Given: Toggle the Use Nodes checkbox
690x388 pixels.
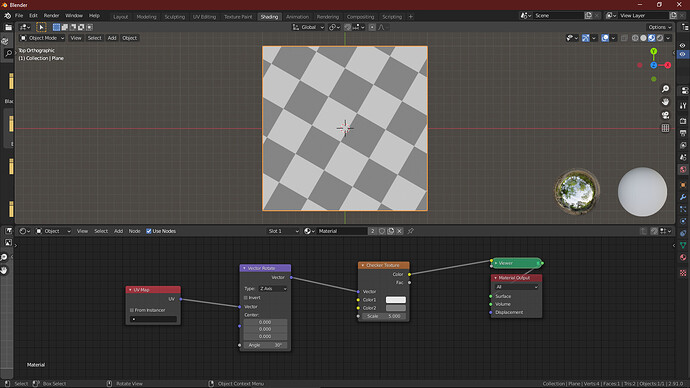Looking at the screenshot, I should (149, 231).
